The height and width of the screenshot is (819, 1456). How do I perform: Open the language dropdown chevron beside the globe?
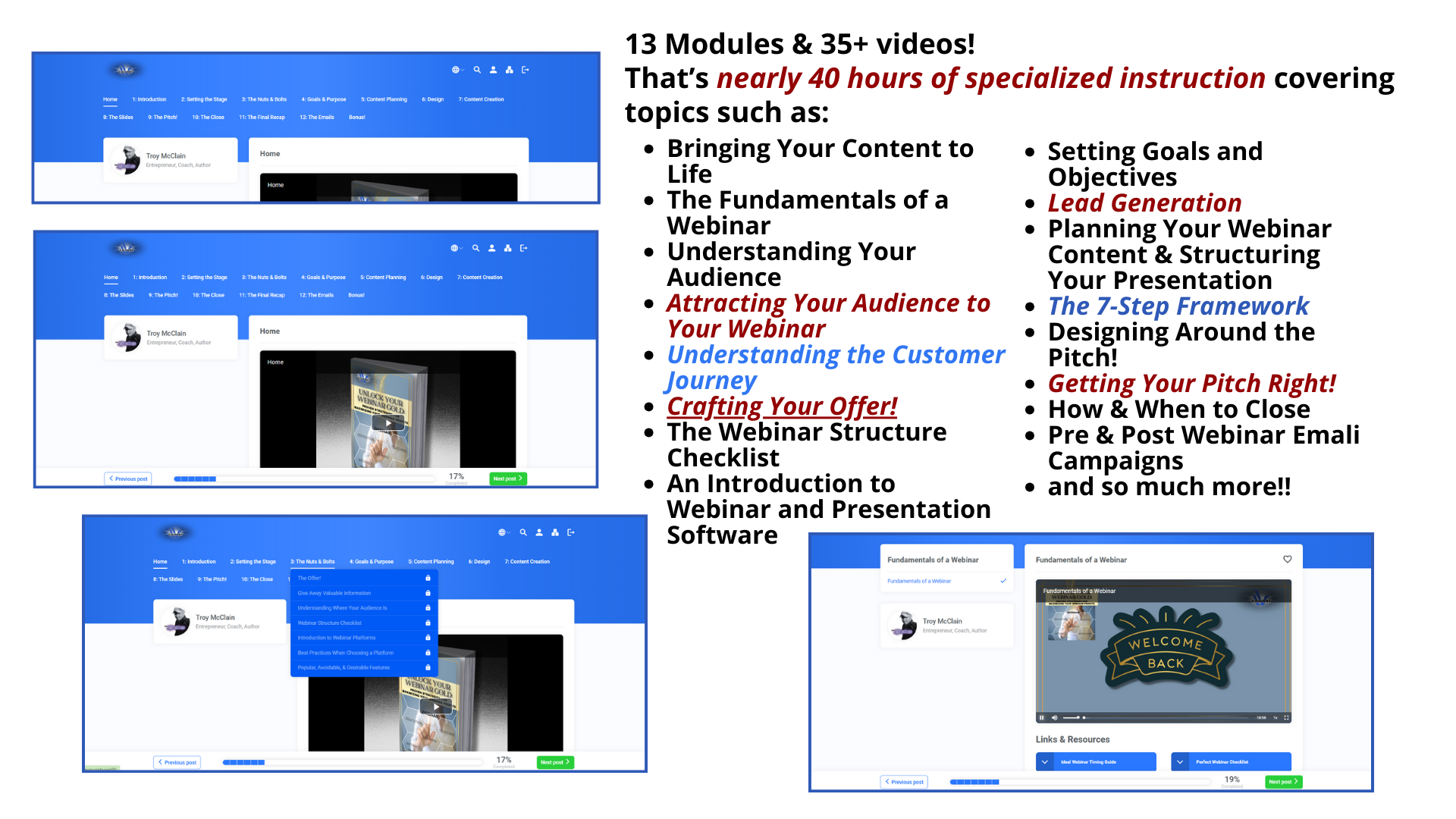462,70
